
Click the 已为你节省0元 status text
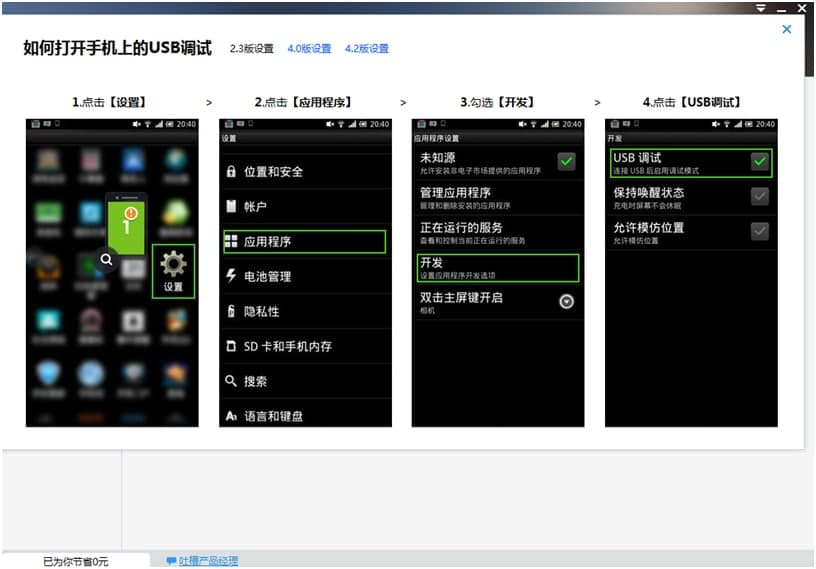click(75, 561)
